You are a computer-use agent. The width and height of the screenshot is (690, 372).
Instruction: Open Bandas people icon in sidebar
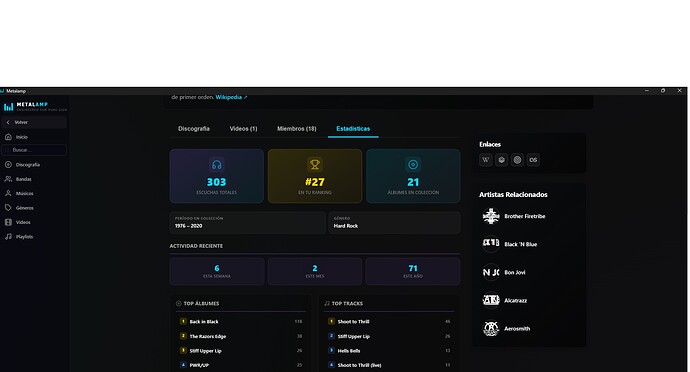(8, 179)
